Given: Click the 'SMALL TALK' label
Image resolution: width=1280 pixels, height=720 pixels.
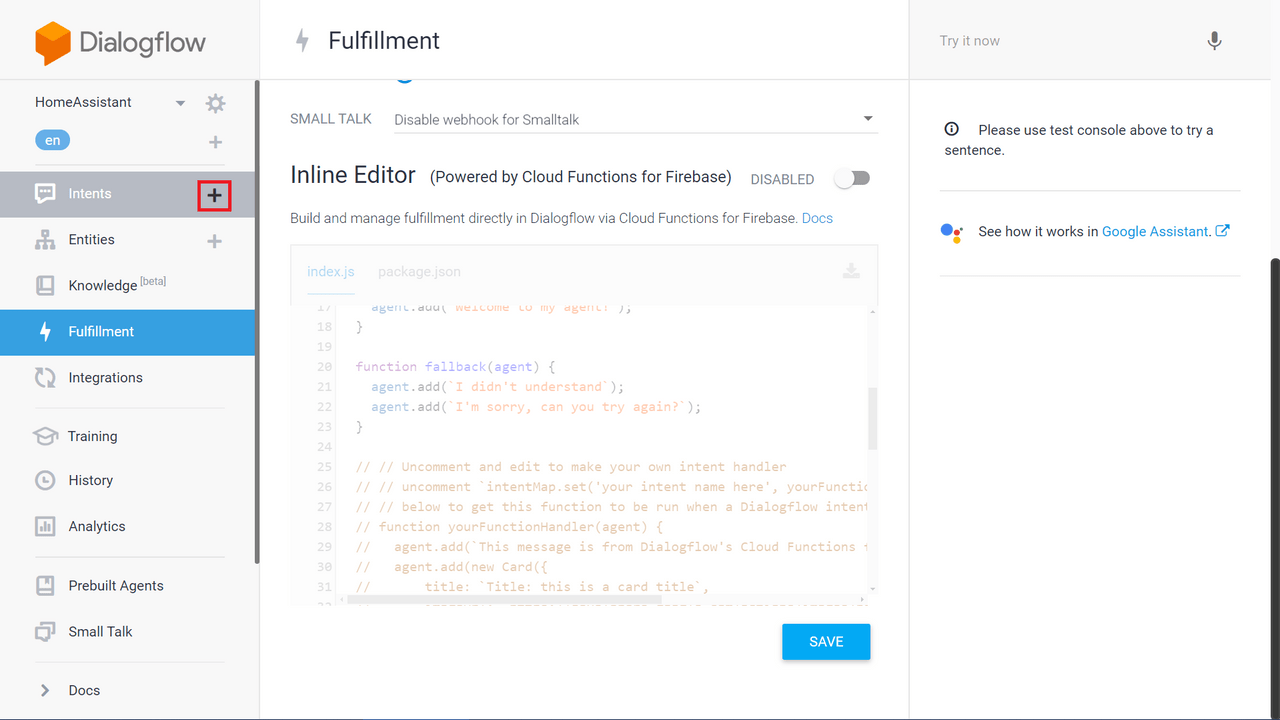Looking at the screenshot, I should pos(331,119).
